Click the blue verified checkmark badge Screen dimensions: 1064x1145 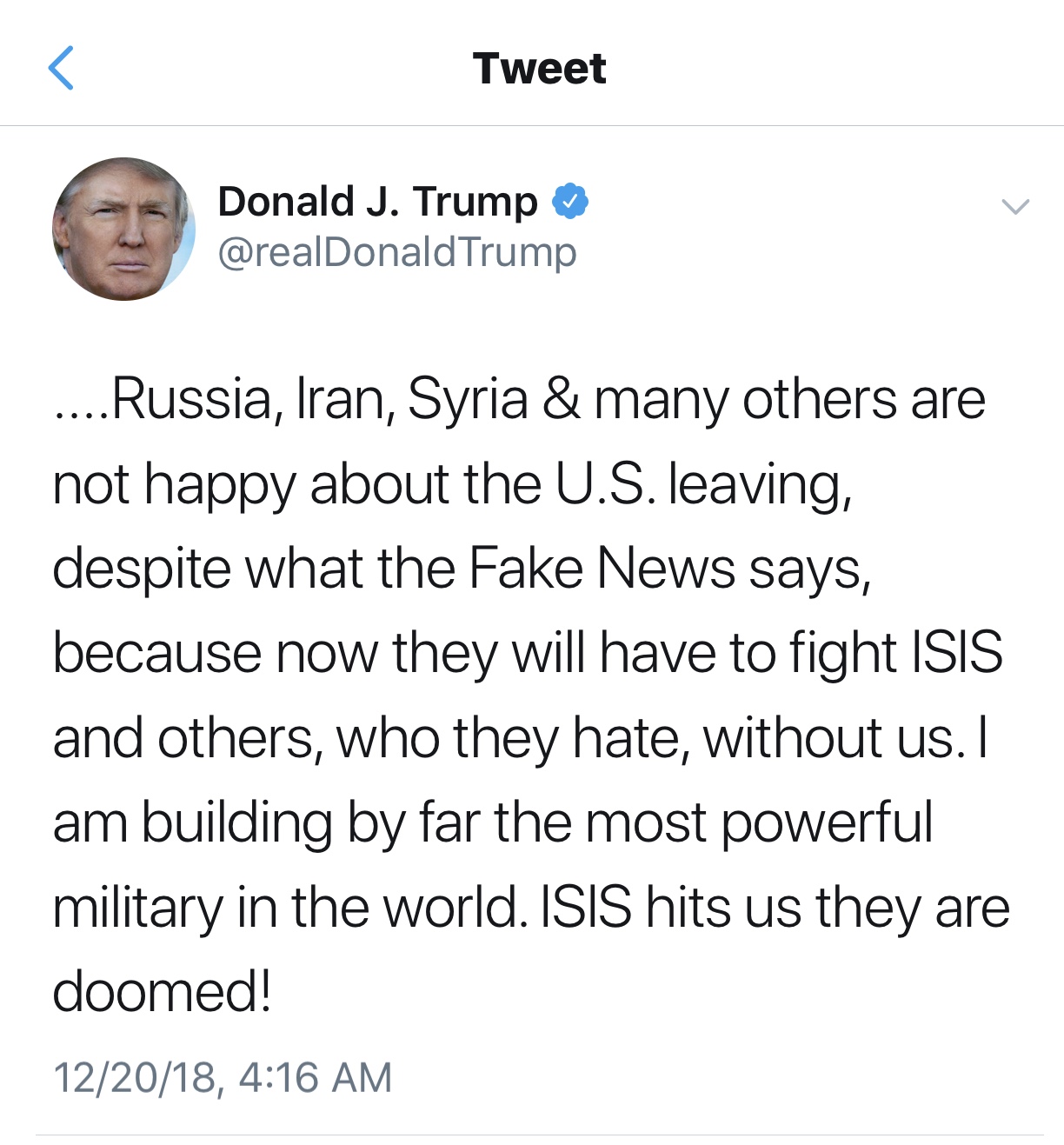570,202
